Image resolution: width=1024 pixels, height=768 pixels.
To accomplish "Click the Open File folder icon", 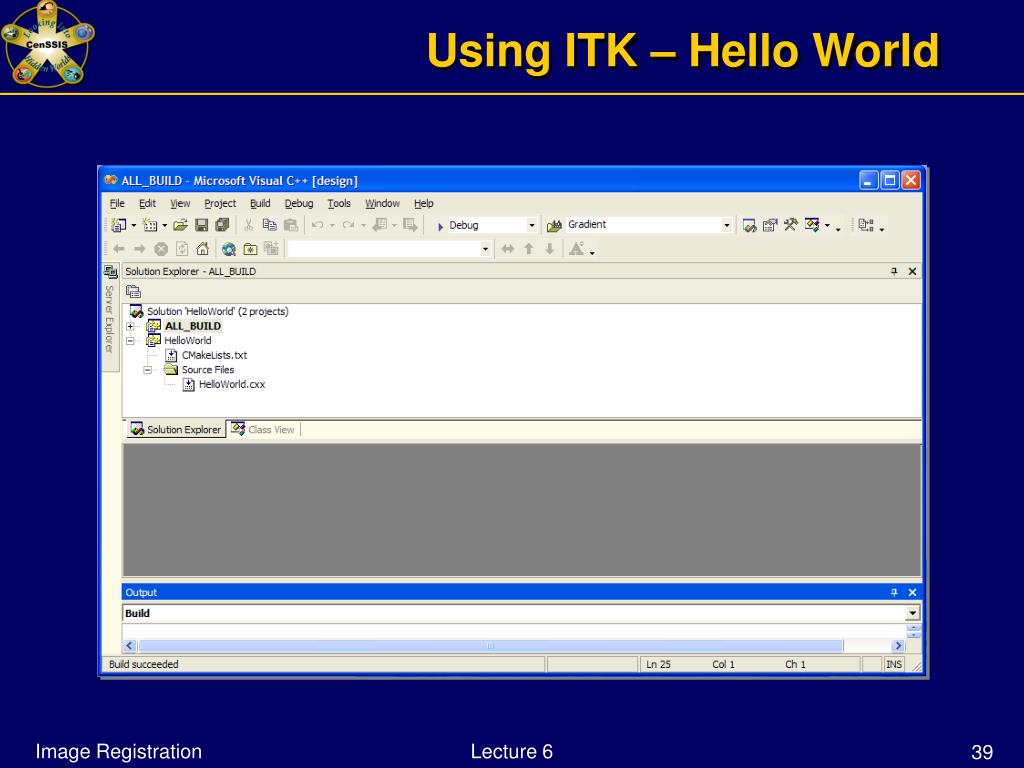I will click(x=180, y=225).
